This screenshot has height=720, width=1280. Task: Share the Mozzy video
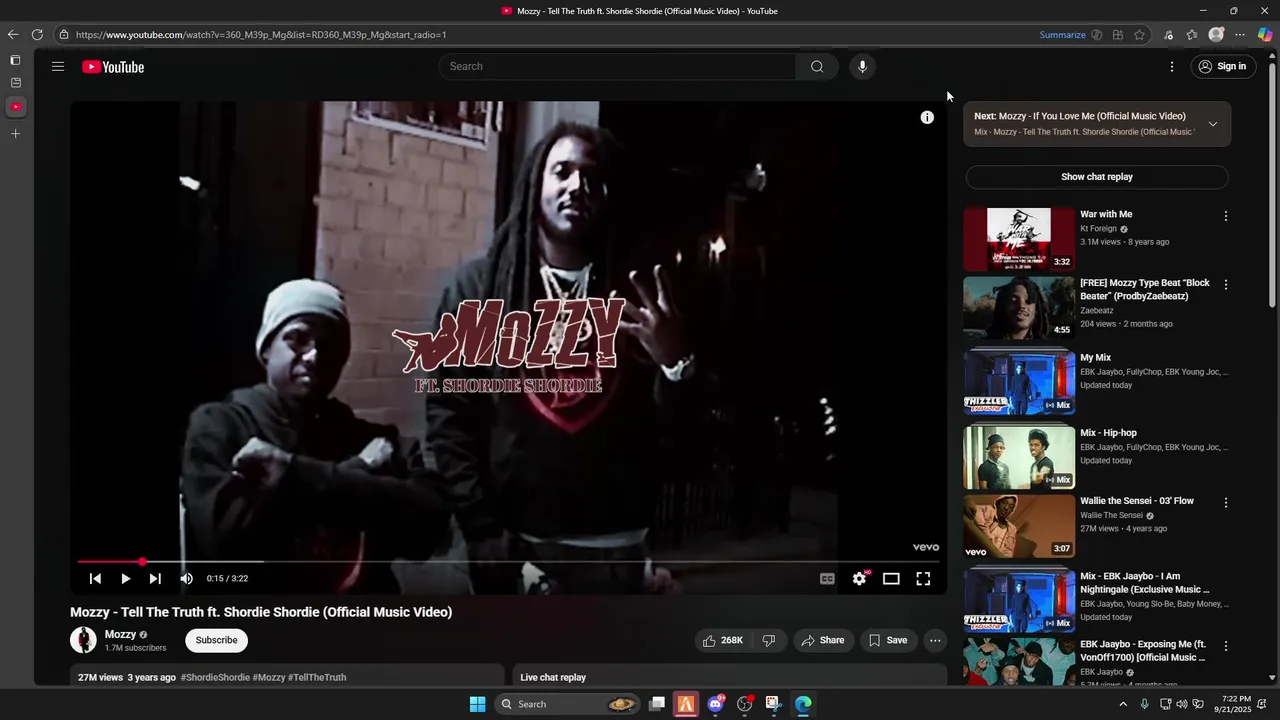[x=822, y=640]
